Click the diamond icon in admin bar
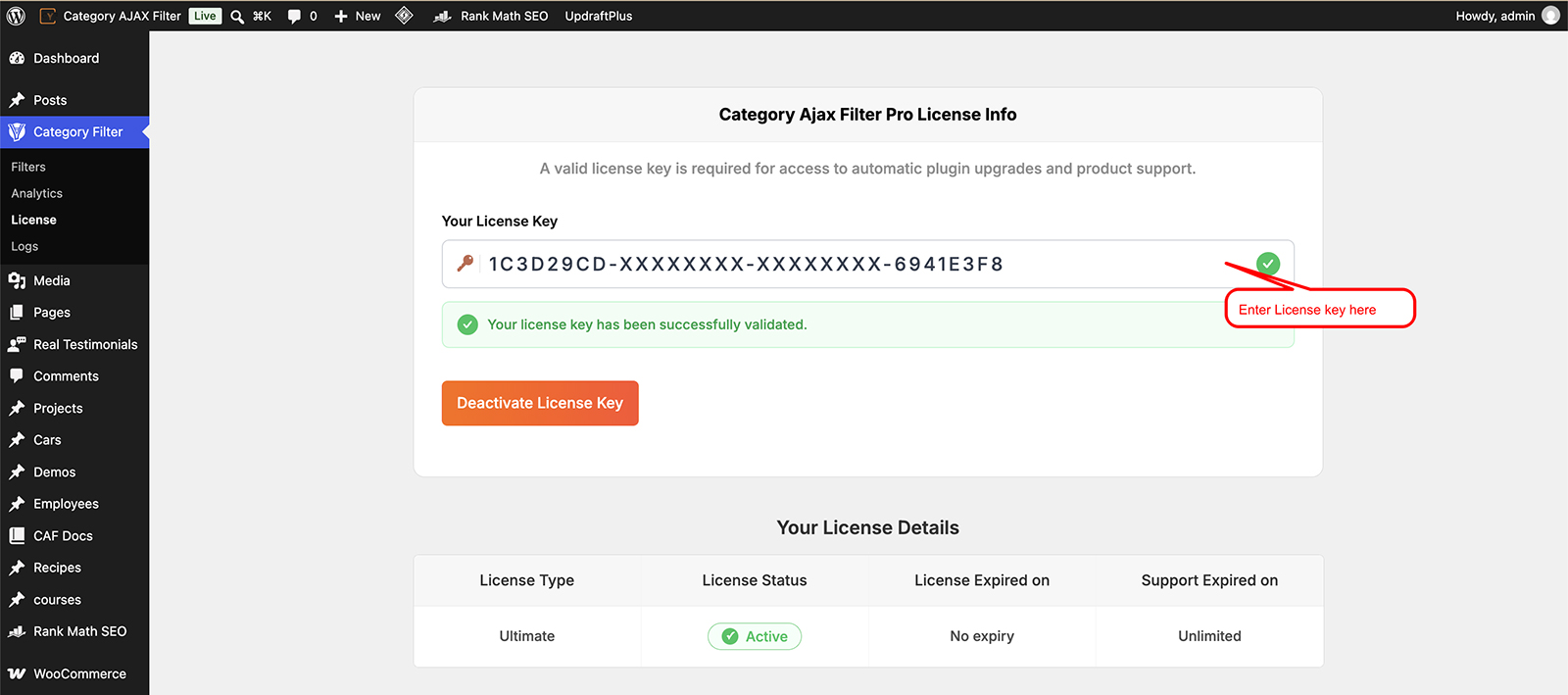 pyautogui.click(x=405, y=16)
